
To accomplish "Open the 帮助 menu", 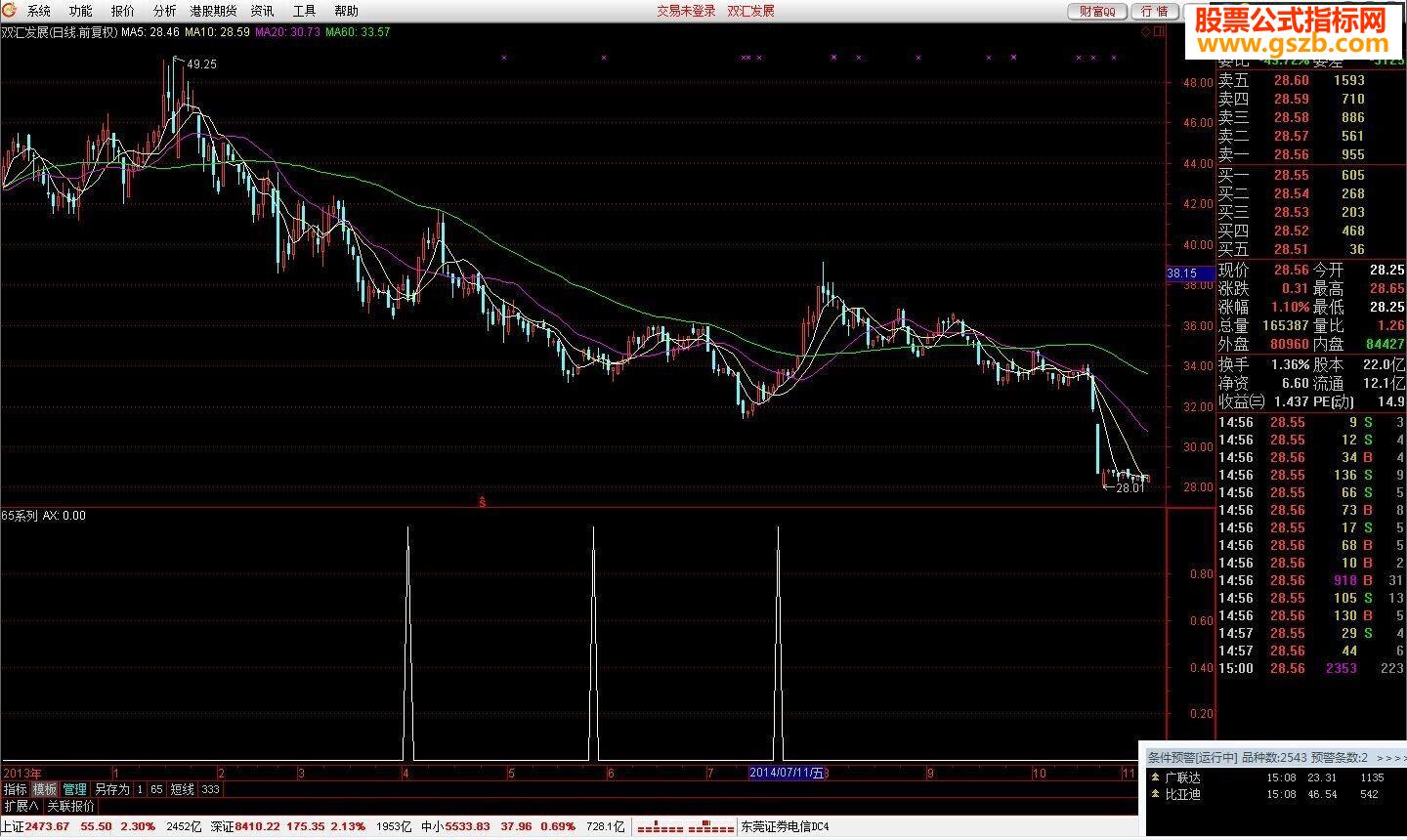I will 346,12.
